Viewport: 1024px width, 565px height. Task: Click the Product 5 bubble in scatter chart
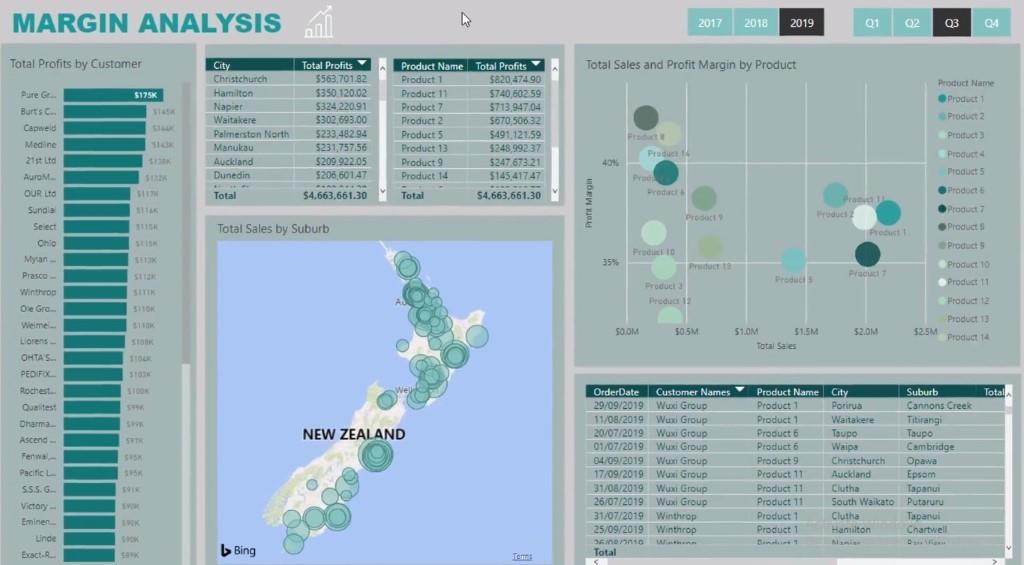click(x=793, y=261)
